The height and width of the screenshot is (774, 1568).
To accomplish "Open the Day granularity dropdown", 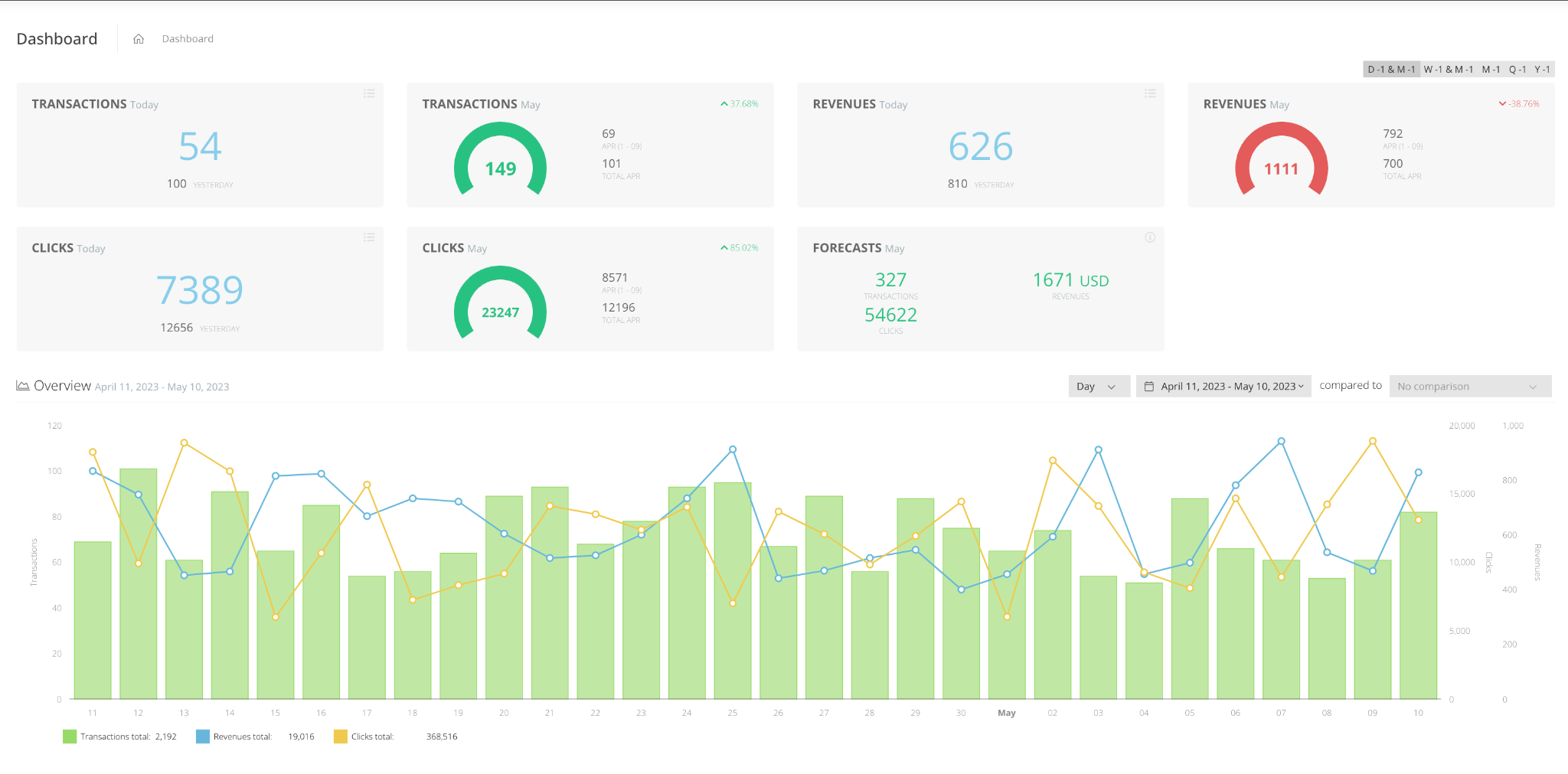I will pyautogui.click(x=1099, y=387).
